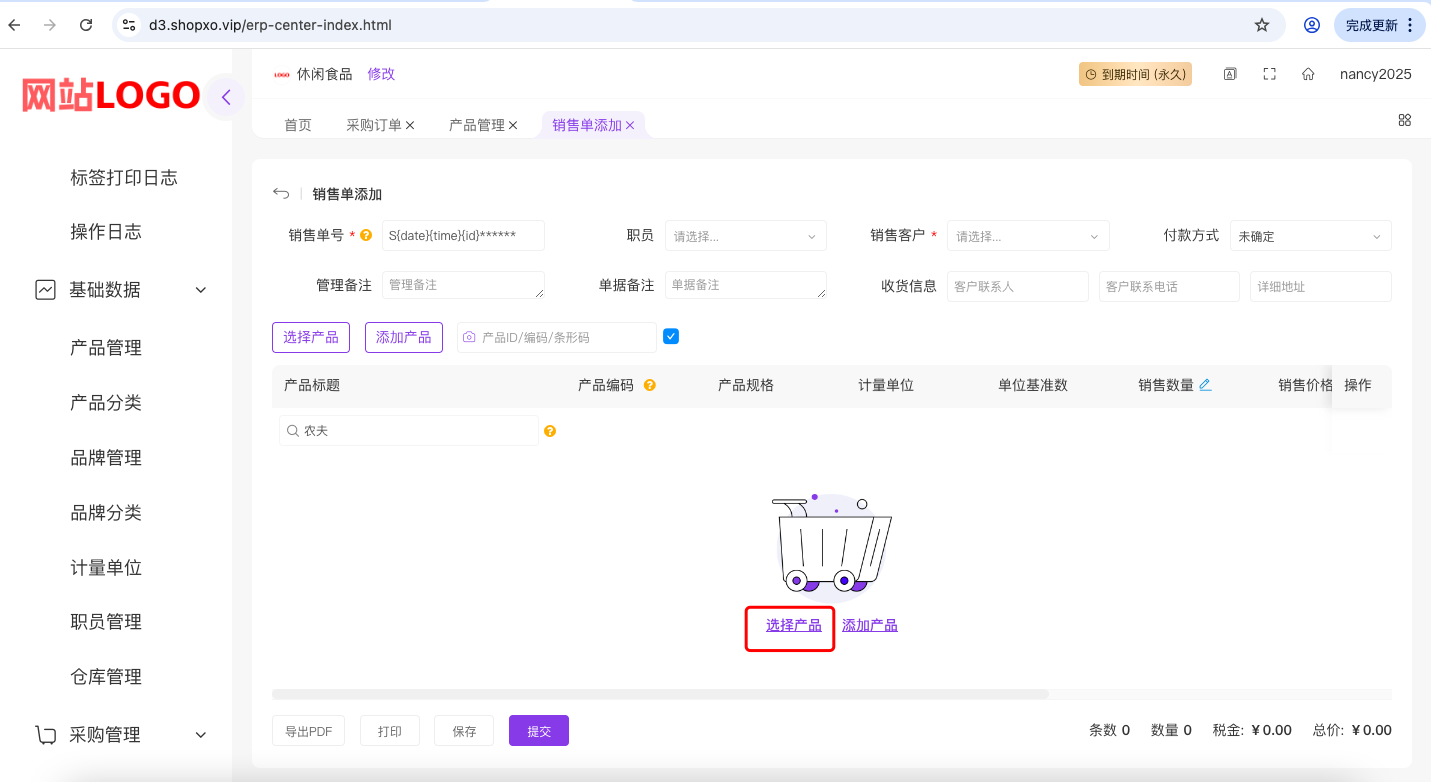Expand the 采购管理 sidebar section
Viewport: 1431px width, 782px height.
click(201, 735)
